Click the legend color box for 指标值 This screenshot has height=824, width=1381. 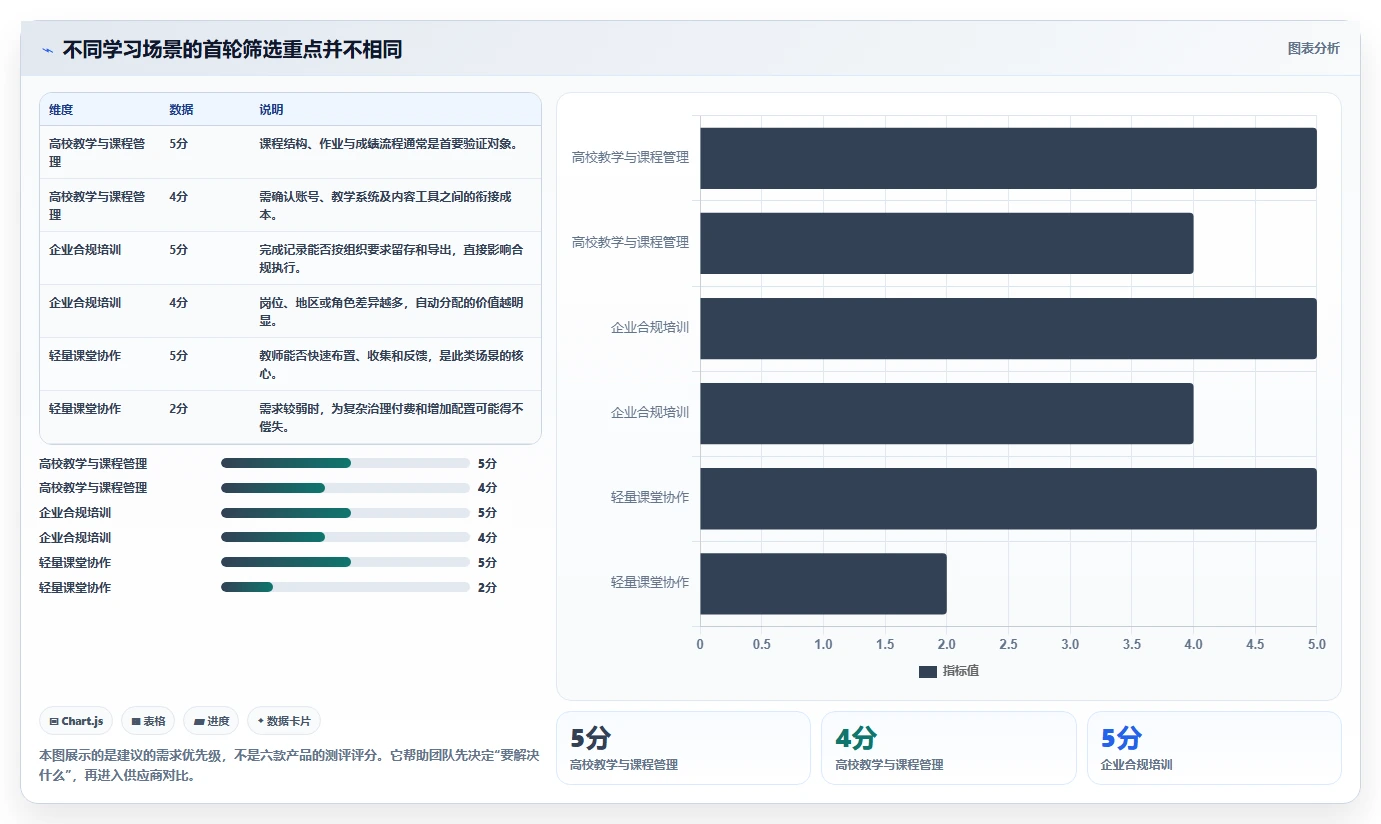coord(927,671)
